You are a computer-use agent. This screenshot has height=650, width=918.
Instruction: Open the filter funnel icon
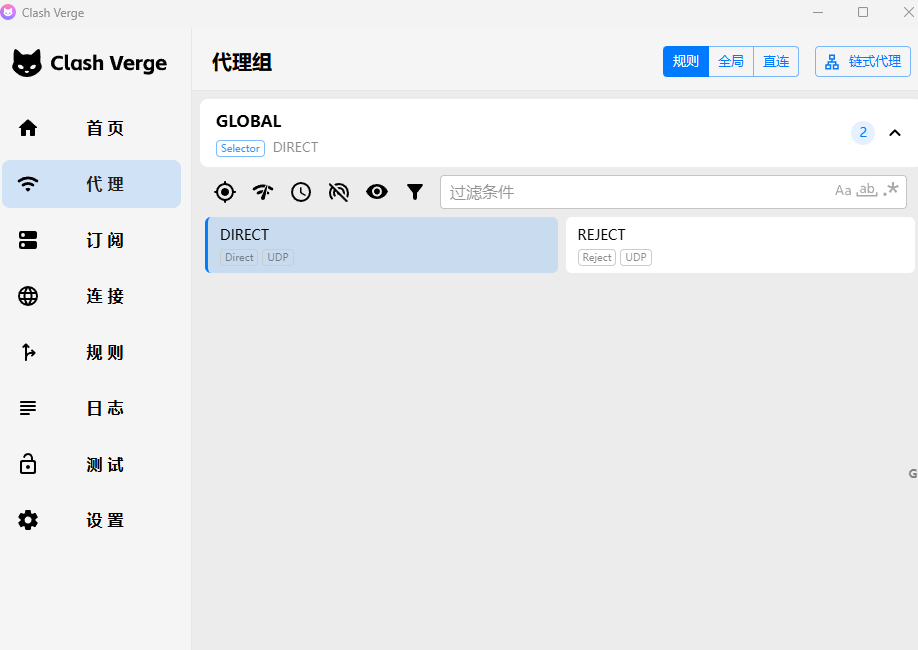[x=415, y=192]
